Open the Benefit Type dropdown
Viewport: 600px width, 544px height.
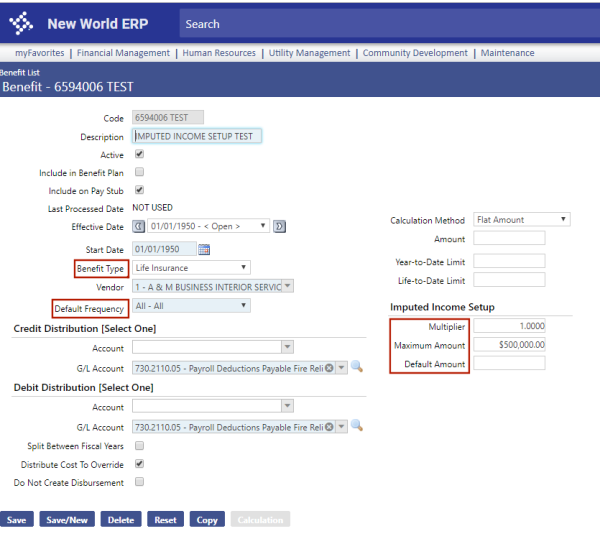point(191,268)
